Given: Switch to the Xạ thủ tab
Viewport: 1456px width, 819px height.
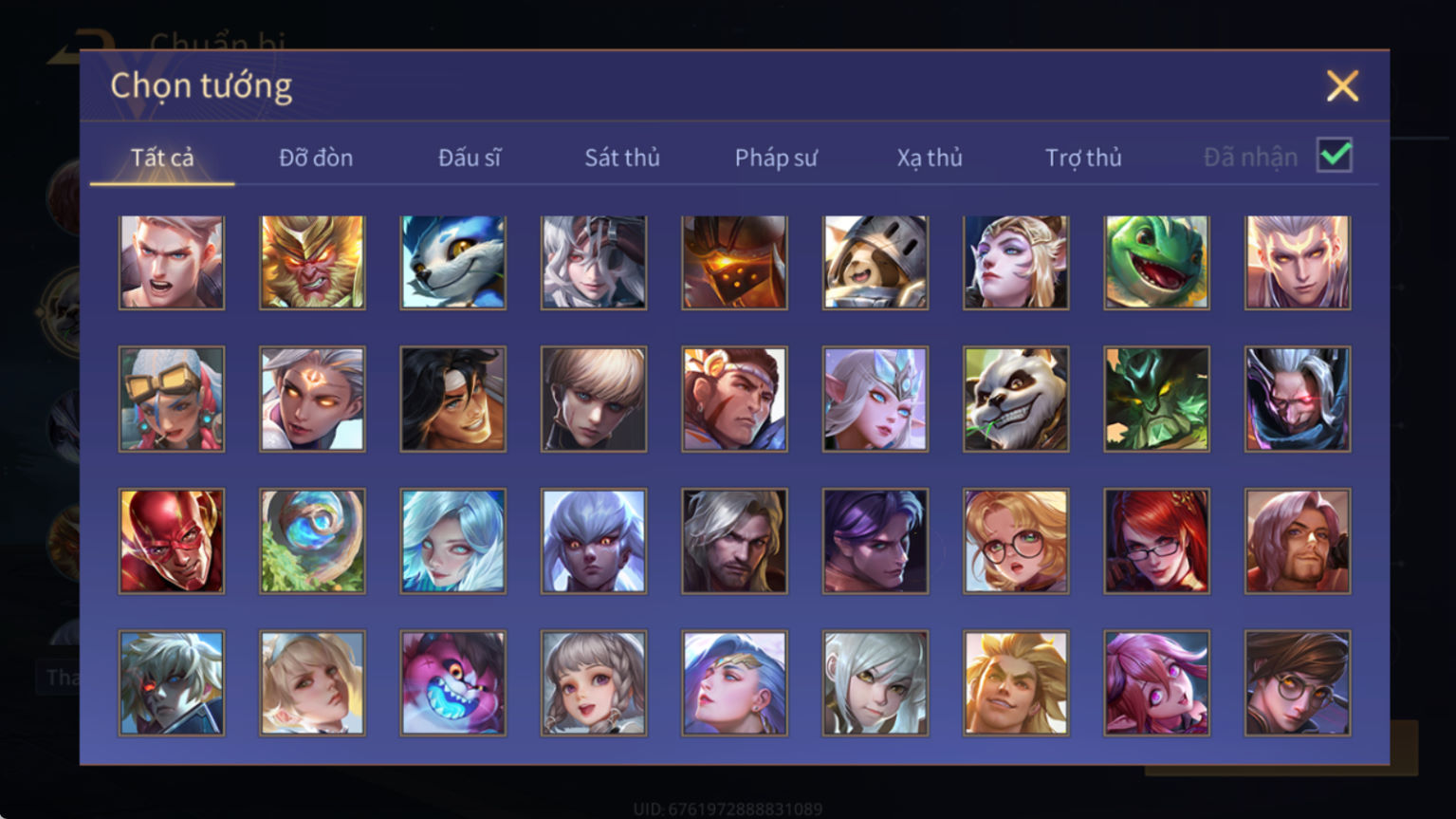Looking at the screenshot, I should coord(930,158).
